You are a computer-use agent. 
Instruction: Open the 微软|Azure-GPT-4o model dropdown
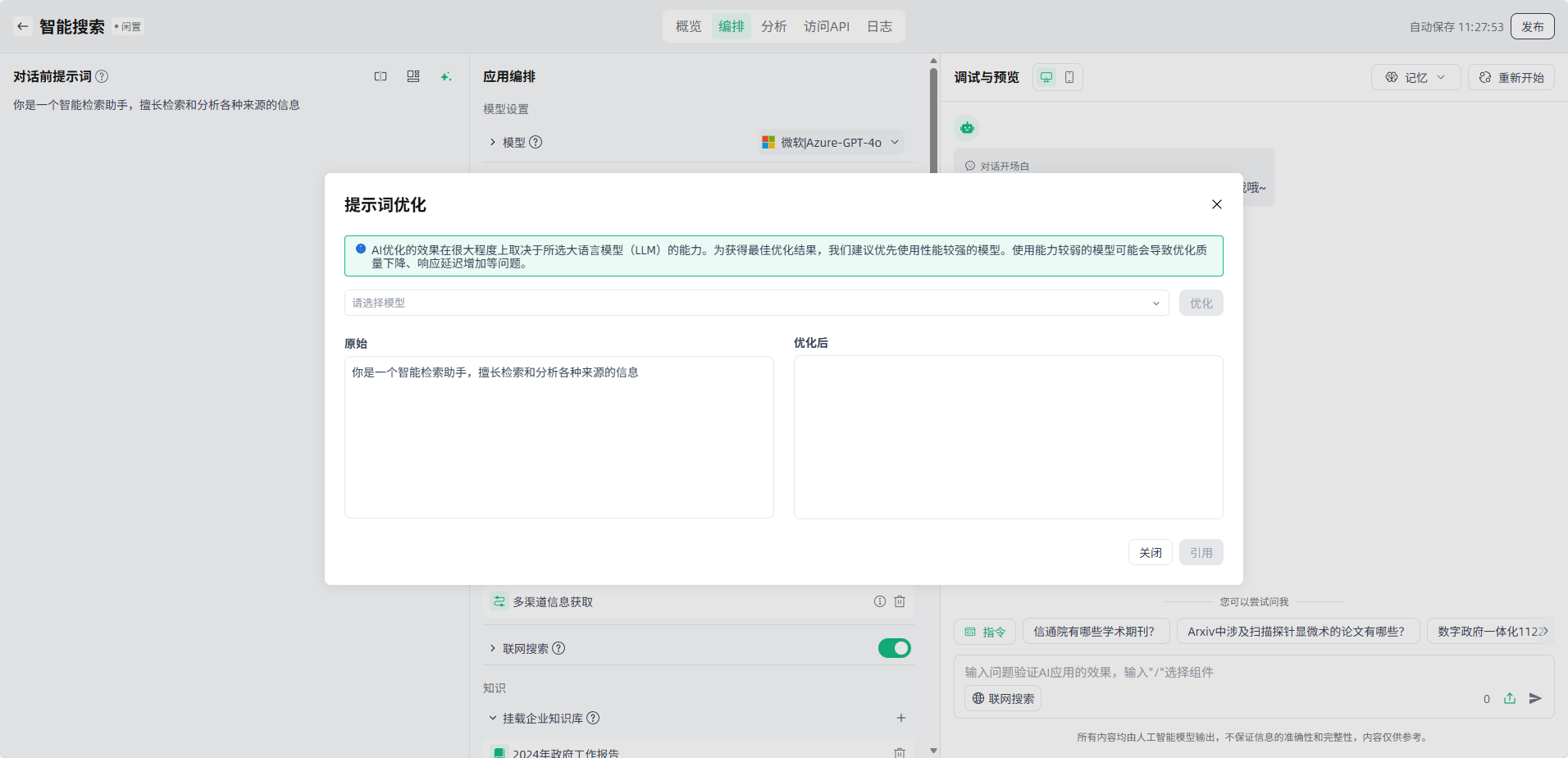click(831, 142)
